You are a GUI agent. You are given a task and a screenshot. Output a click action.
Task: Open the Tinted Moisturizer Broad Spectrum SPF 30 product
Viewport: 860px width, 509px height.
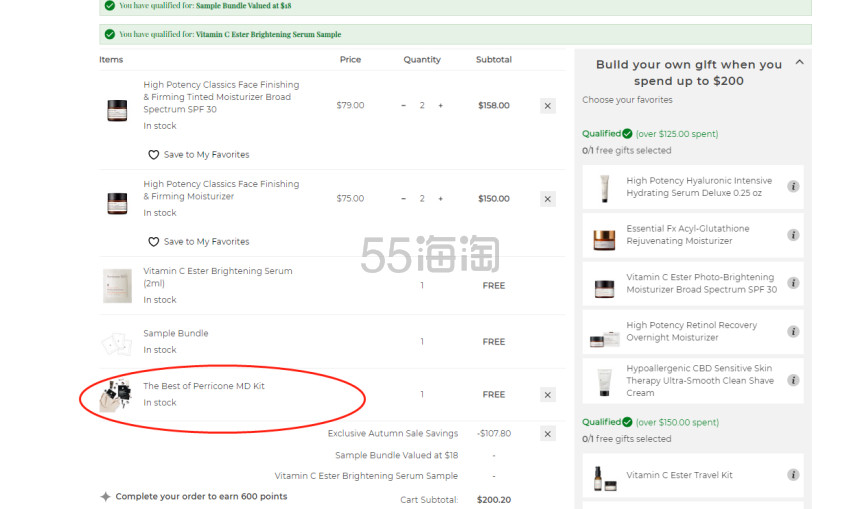point(221,97)
